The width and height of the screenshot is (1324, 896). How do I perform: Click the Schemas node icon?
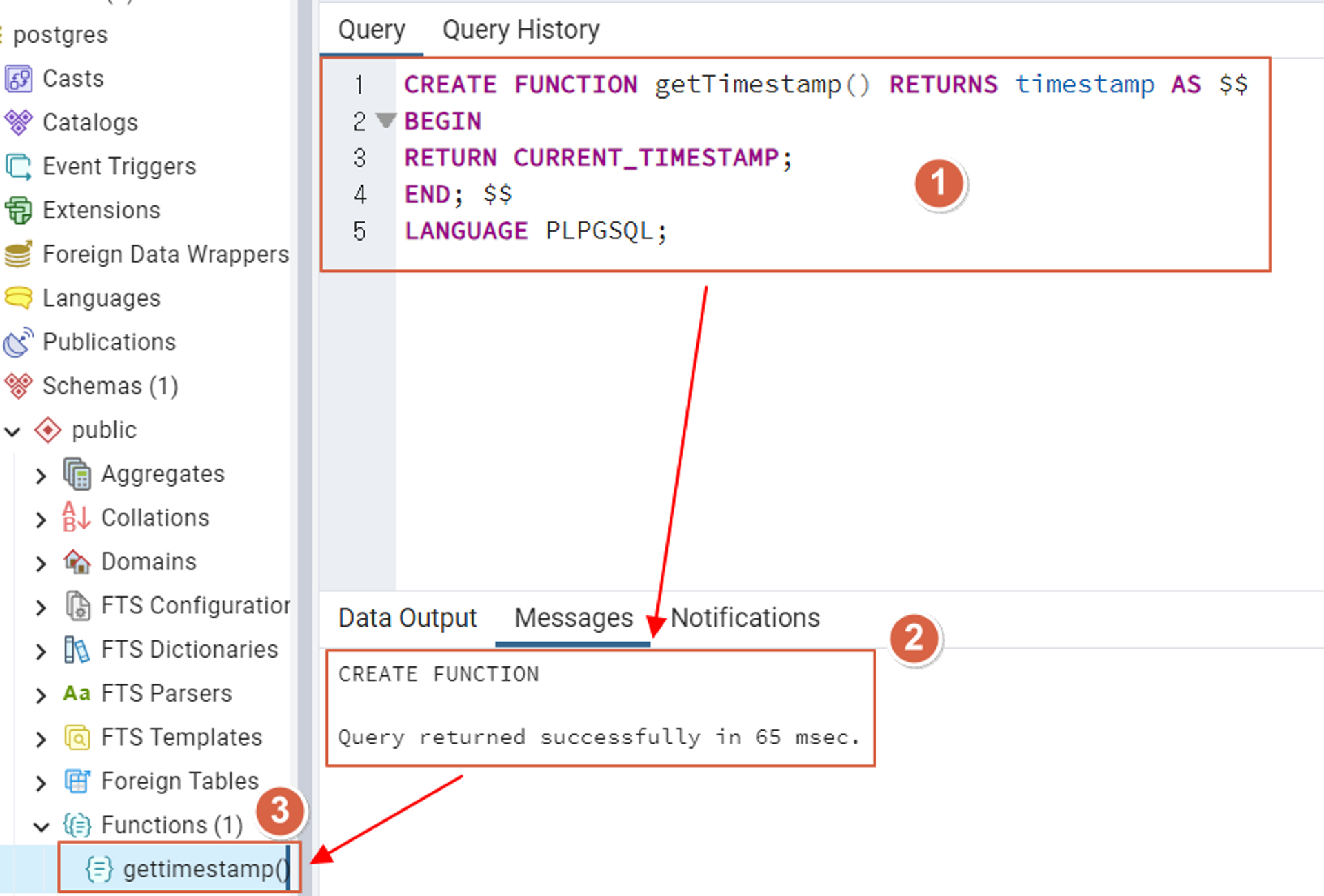[18, 386]
